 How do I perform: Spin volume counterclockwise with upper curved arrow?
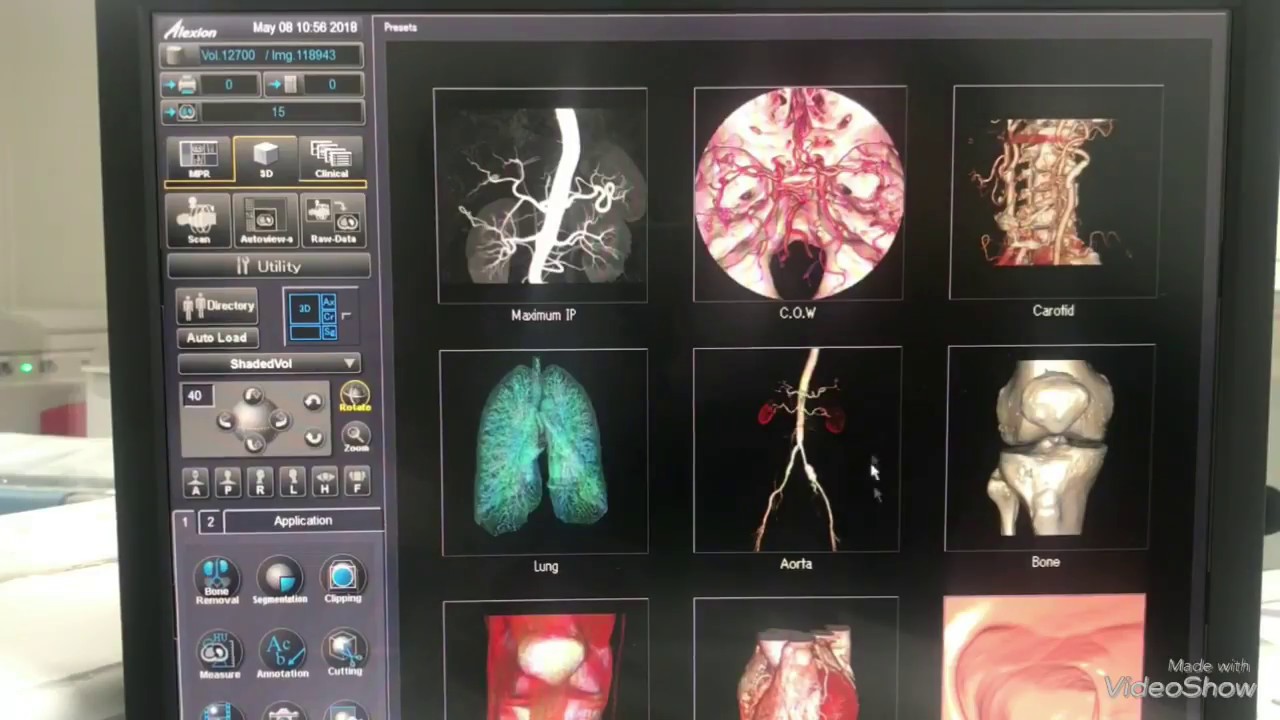[x=313, y=402]
